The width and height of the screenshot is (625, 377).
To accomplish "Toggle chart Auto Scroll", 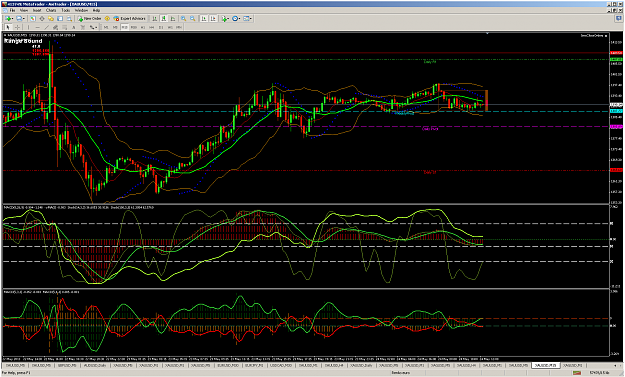I will coord(204,19).
